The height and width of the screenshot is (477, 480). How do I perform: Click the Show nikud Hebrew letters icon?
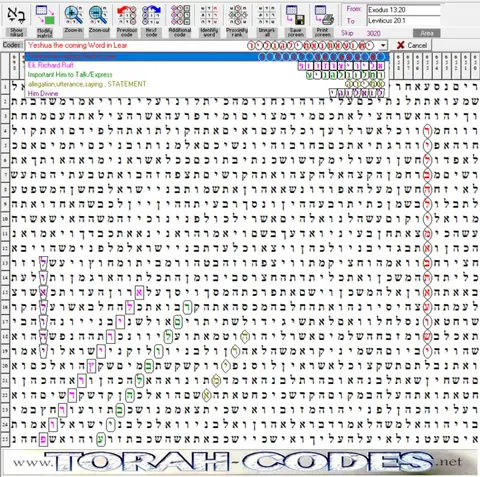coord(15,15)
